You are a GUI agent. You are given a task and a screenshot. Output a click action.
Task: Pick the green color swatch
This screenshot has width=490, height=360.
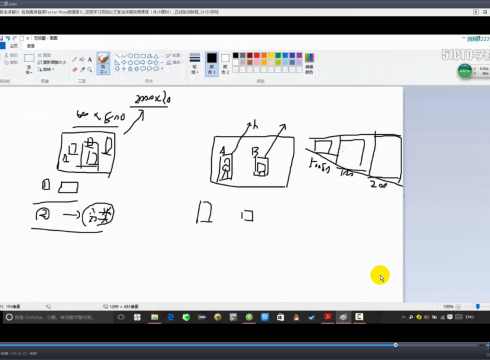(x=278, y=55)
